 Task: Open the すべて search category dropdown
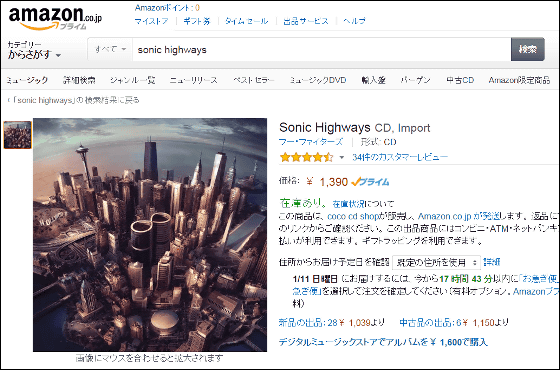pos(110,49)
